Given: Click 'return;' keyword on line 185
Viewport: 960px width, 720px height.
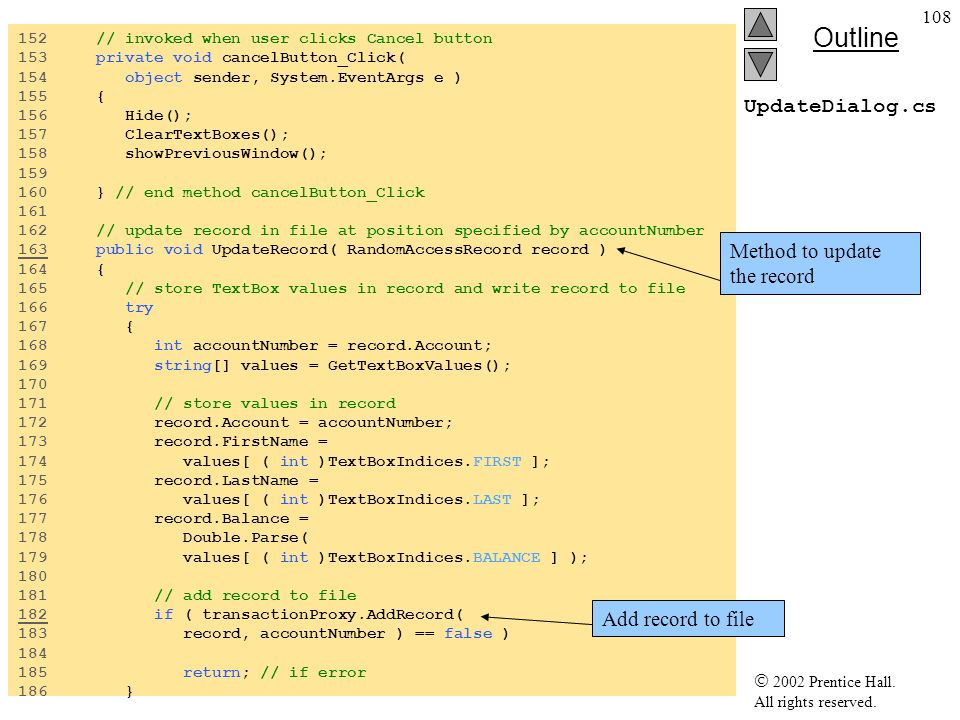Looking at the screenshot, I should [x=216, y=673].
